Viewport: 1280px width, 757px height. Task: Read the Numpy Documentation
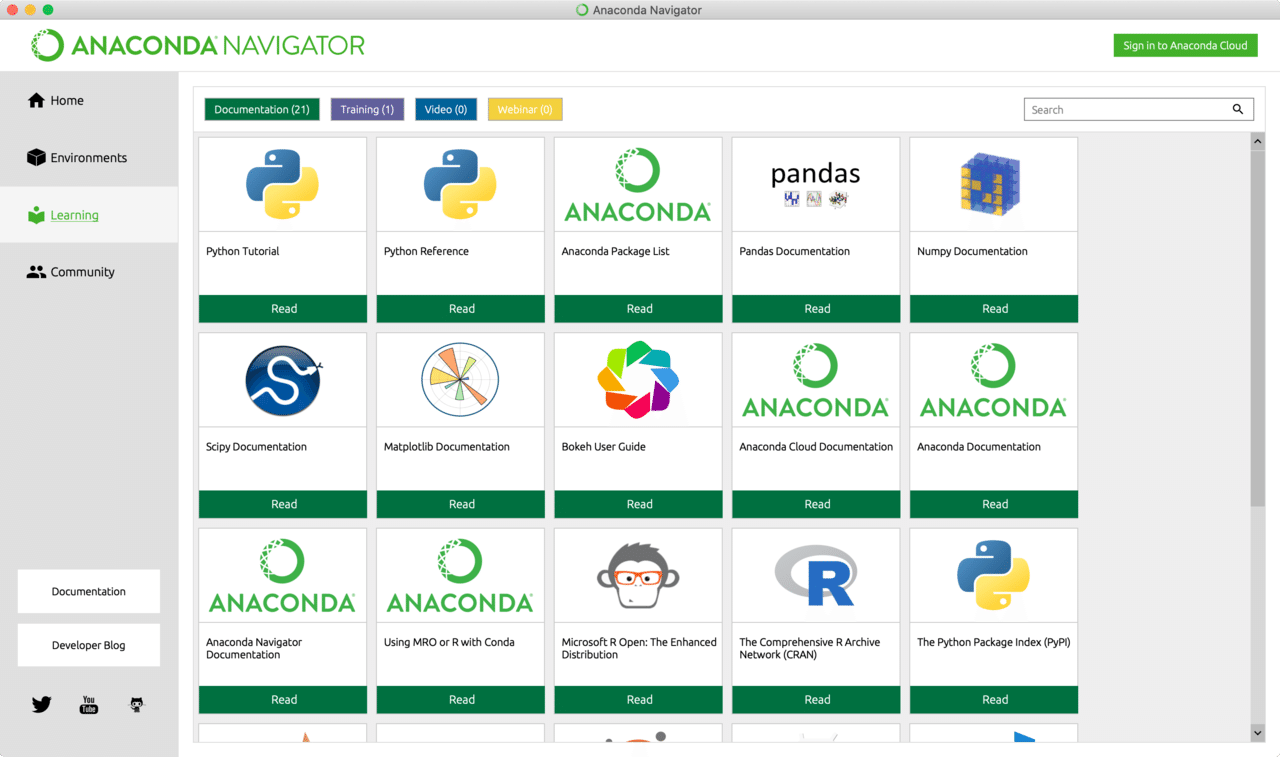tap(994, 309)
